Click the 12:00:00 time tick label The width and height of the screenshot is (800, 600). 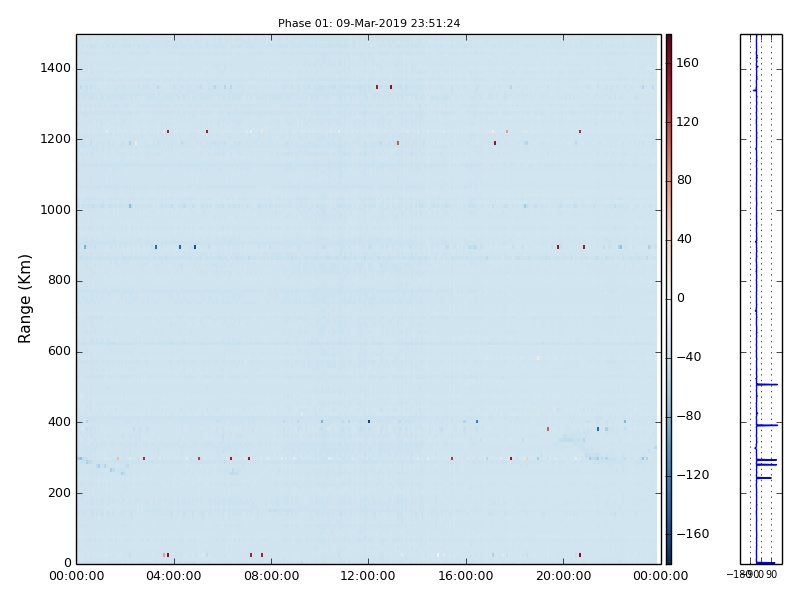tap(368, 576)
